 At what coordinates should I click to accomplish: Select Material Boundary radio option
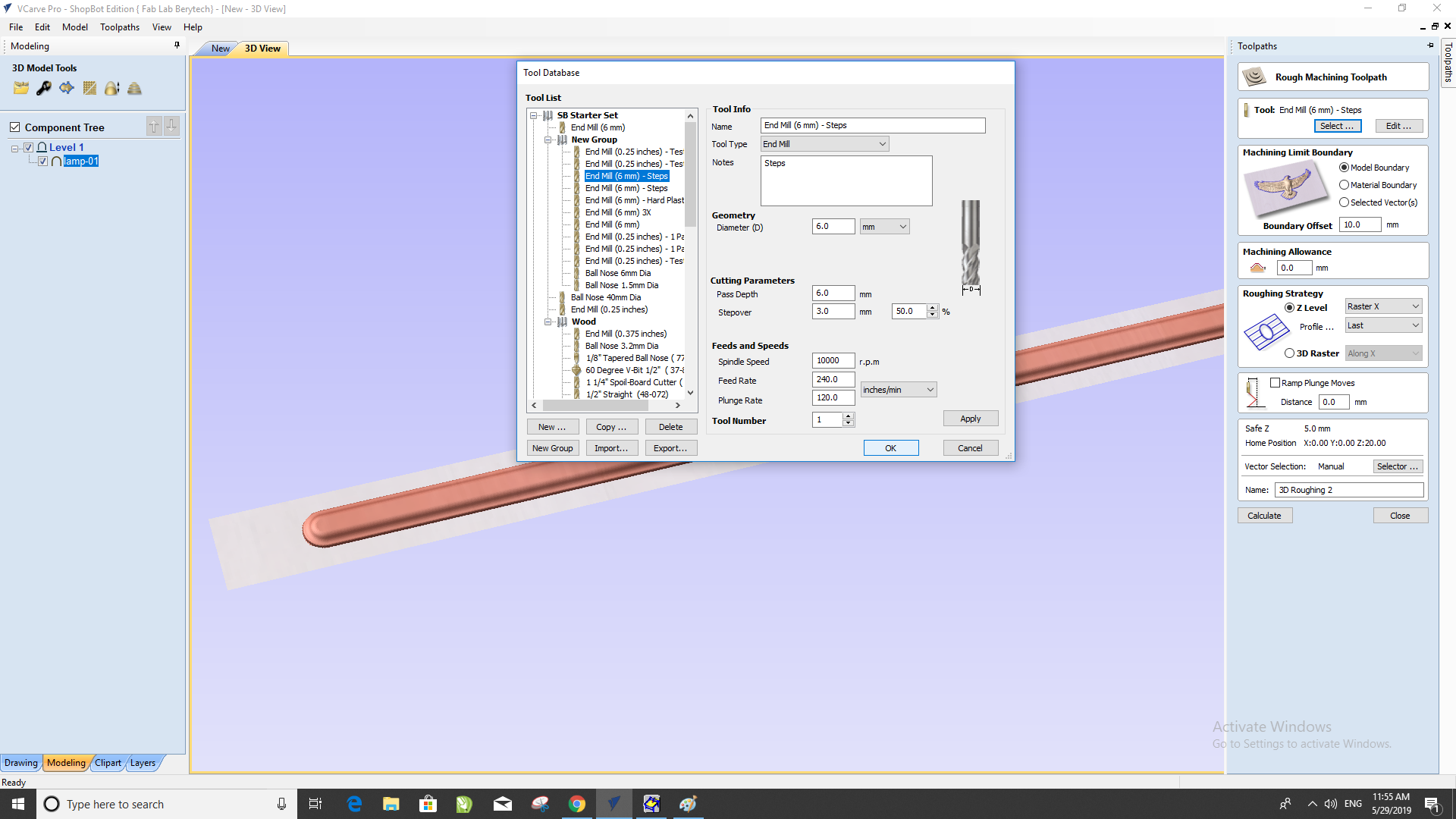(1344, 185)
